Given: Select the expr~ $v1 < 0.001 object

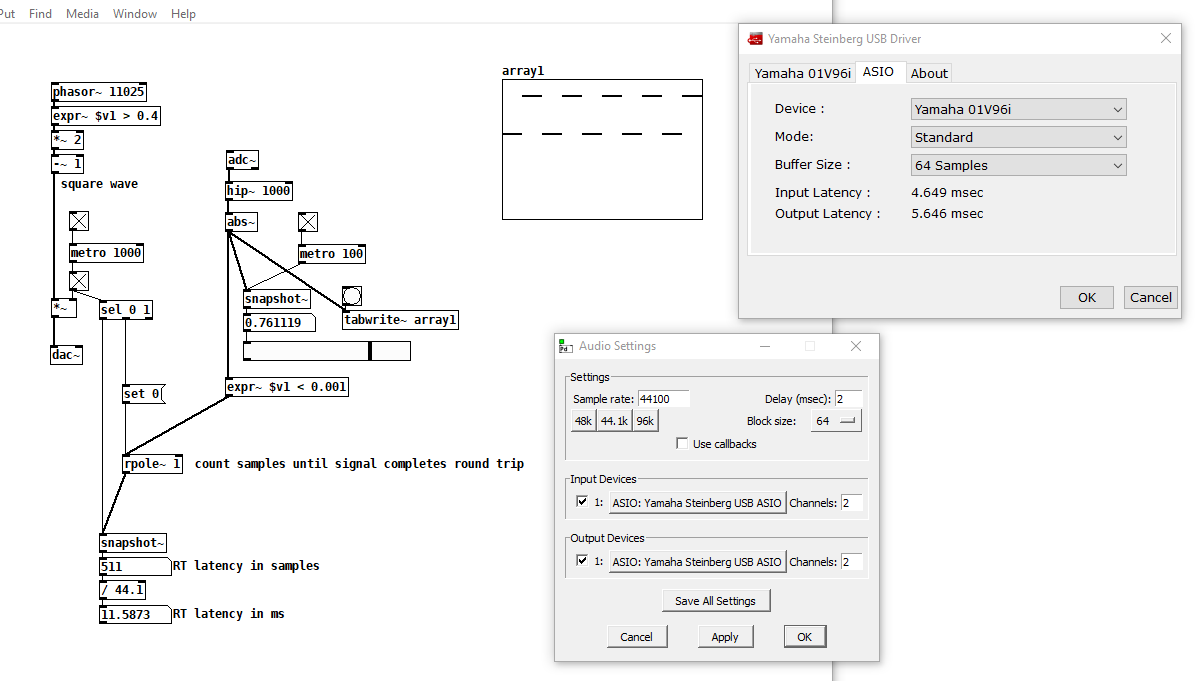Looking at the screenshot, I should [x=287, y=387].
